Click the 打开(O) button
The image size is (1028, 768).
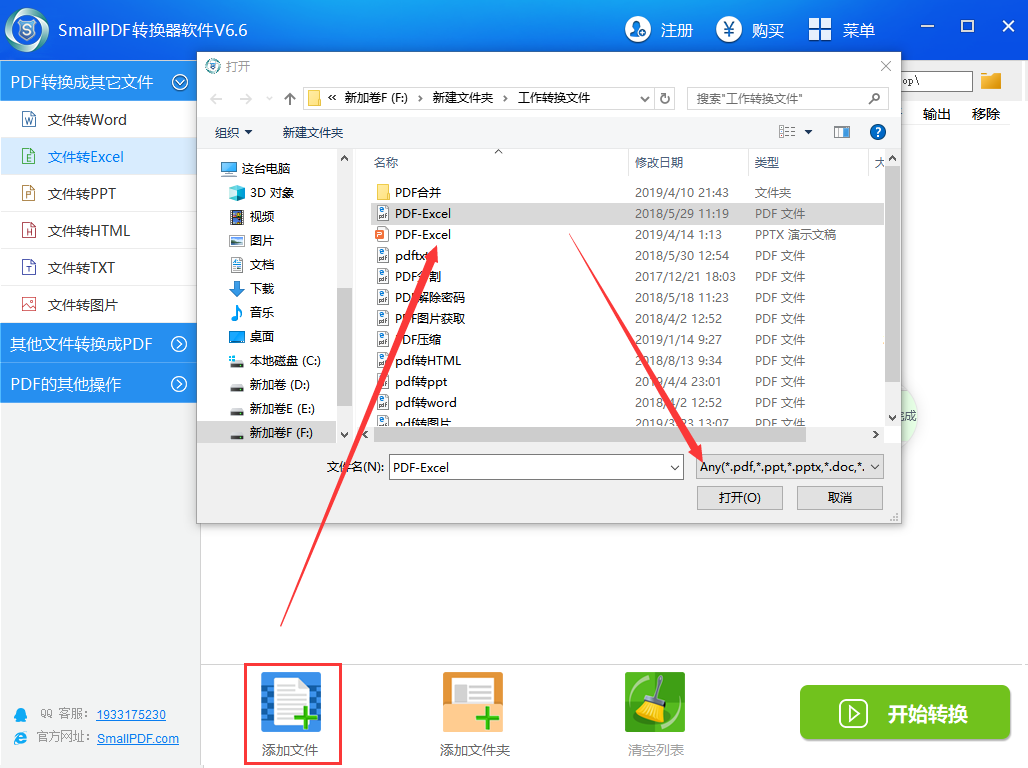click(740, 498)
